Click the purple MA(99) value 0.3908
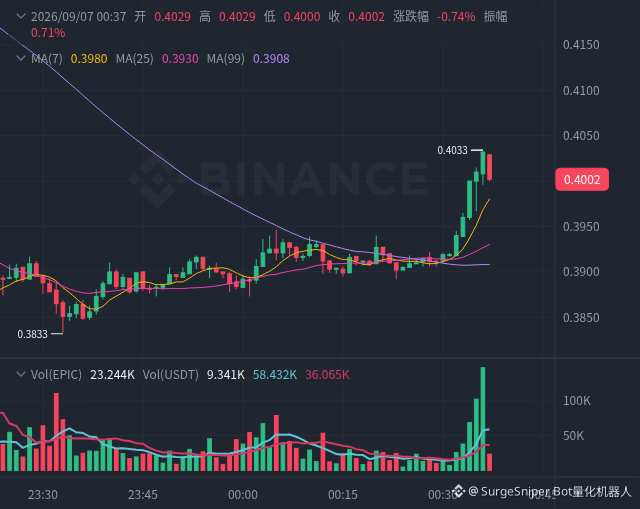The image size is (640, 509). click(271, 59)
